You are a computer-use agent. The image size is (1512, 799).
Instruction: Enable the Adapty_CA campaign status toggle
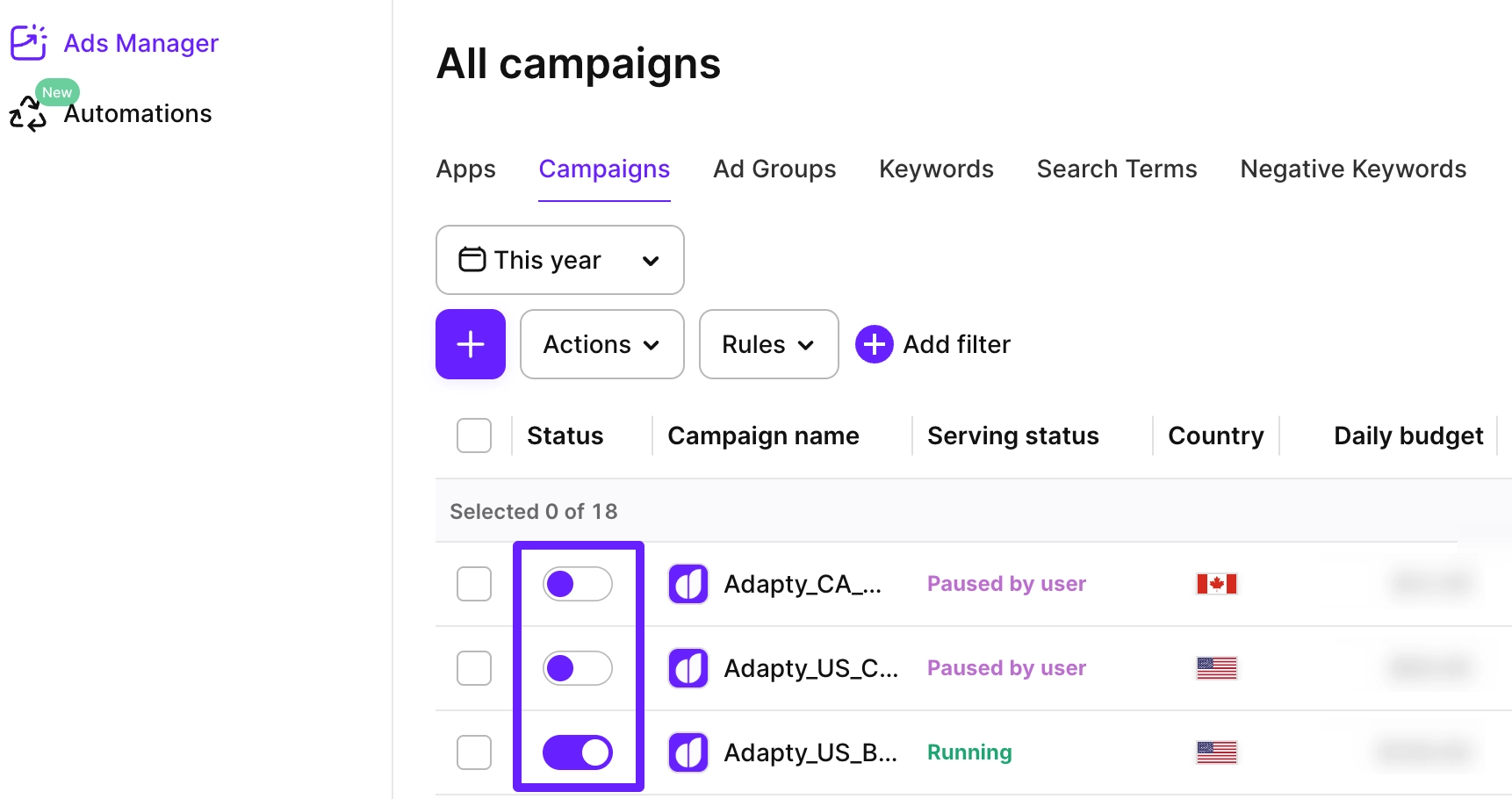click(577, 584)
